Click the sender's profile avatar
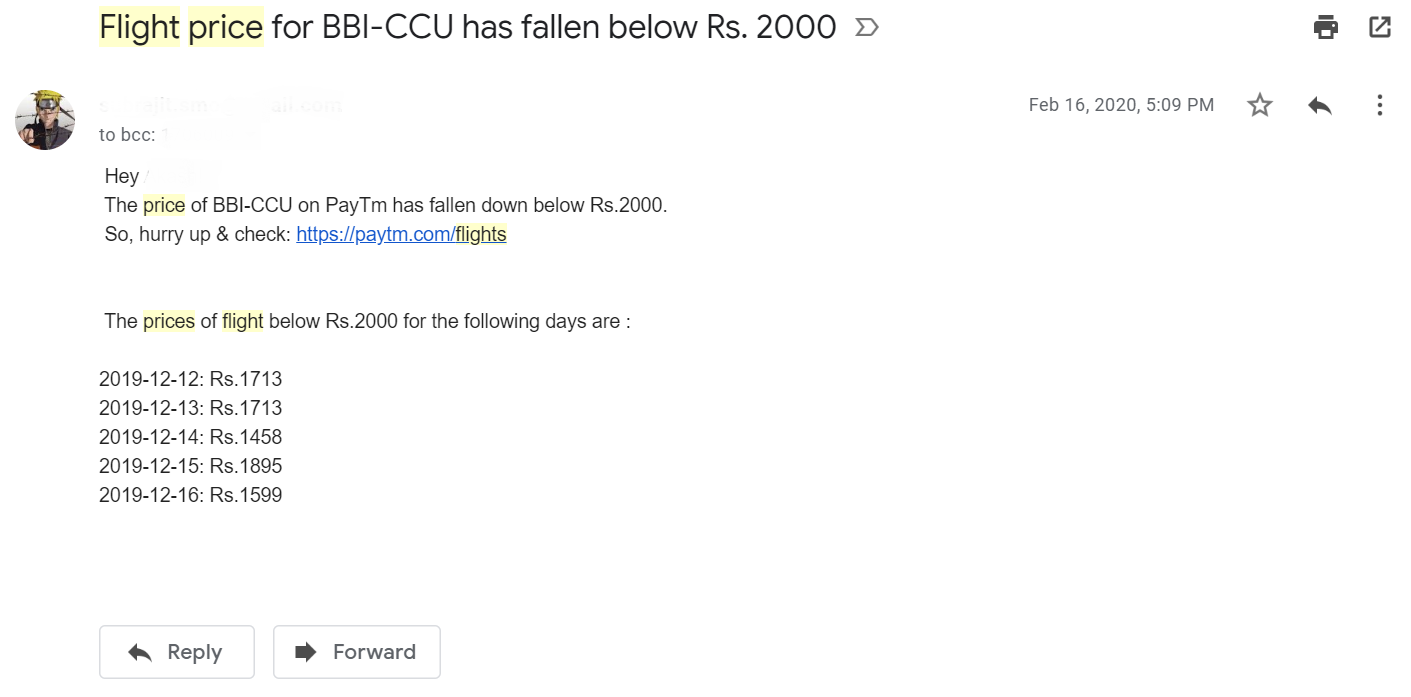Image resolution: width=1411 pixels, height=697 pixels. pyautogui.click(x=45, y=119)
